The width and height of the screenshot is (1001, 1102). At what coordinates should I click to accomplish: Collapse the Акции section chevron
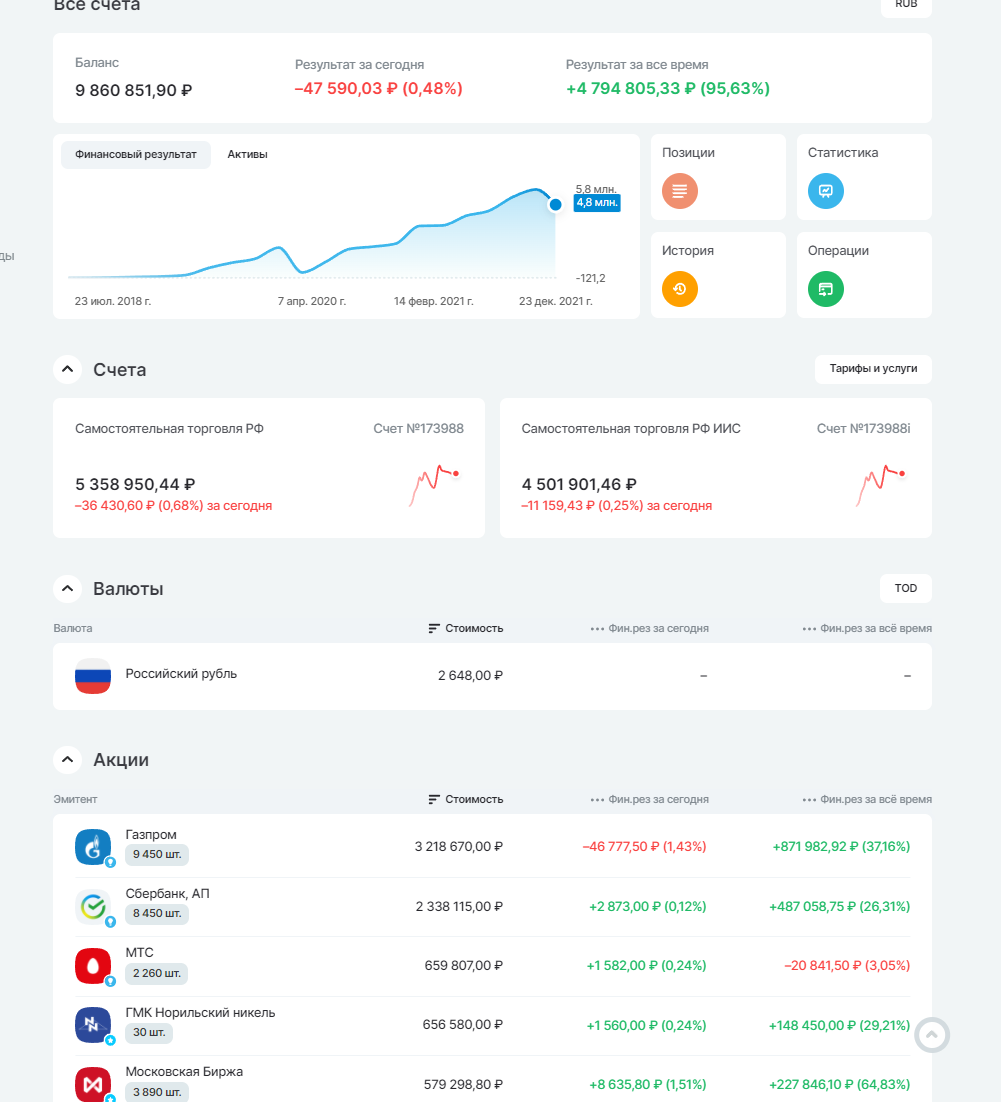click(67, 759)
